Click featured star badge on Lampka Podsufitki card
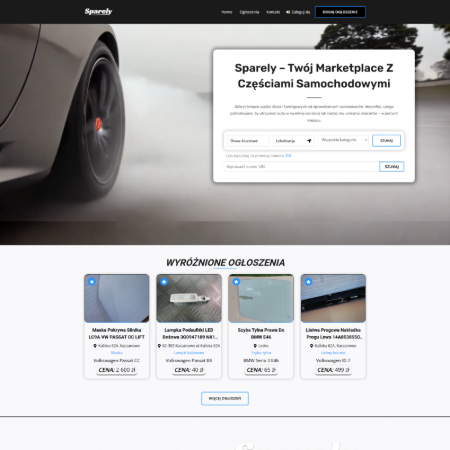The height and width of the screenshot is (450, 450). (164, 282)
